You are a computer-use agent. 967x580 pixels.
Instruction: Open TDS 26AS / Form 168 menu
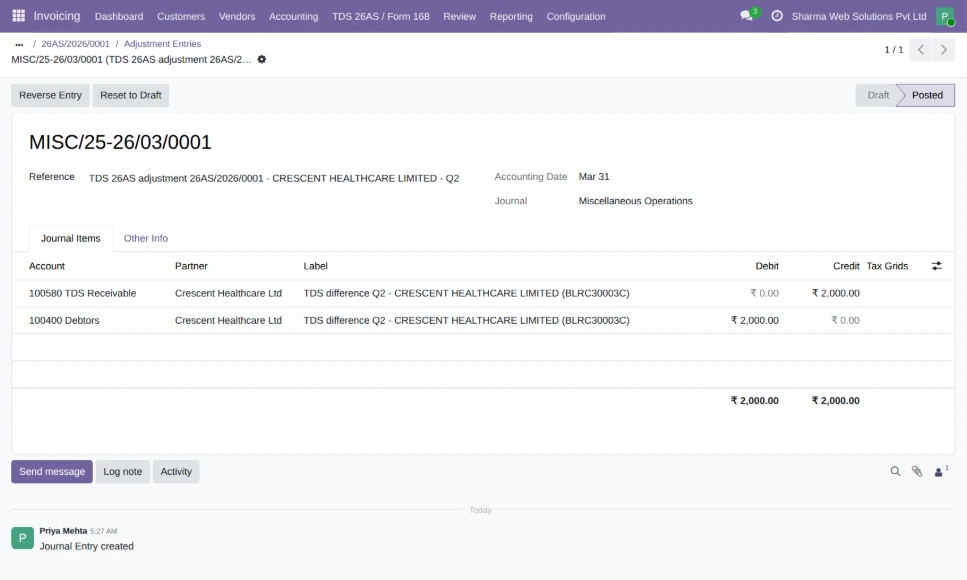[381, 17]
